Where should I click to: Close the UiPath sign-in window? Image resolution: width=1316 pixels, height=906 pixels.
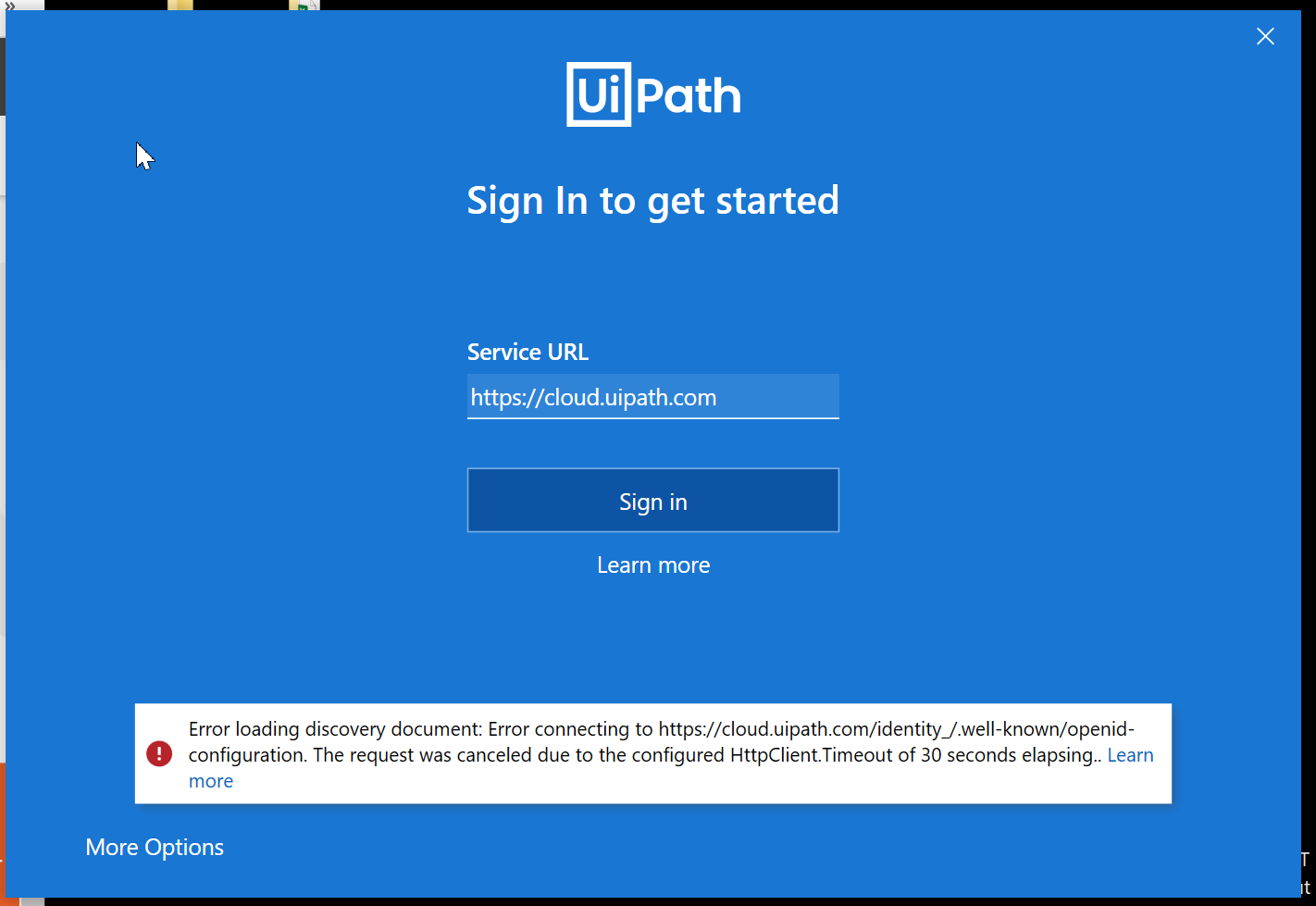(1265, 36)
